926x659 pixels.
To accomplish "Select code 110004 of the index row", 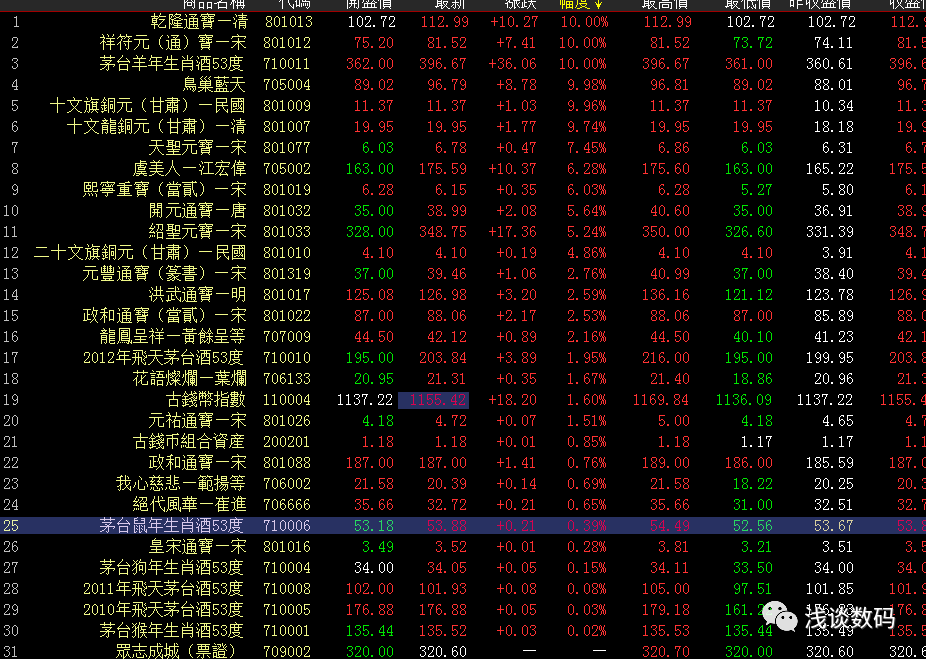I will 287,400.
